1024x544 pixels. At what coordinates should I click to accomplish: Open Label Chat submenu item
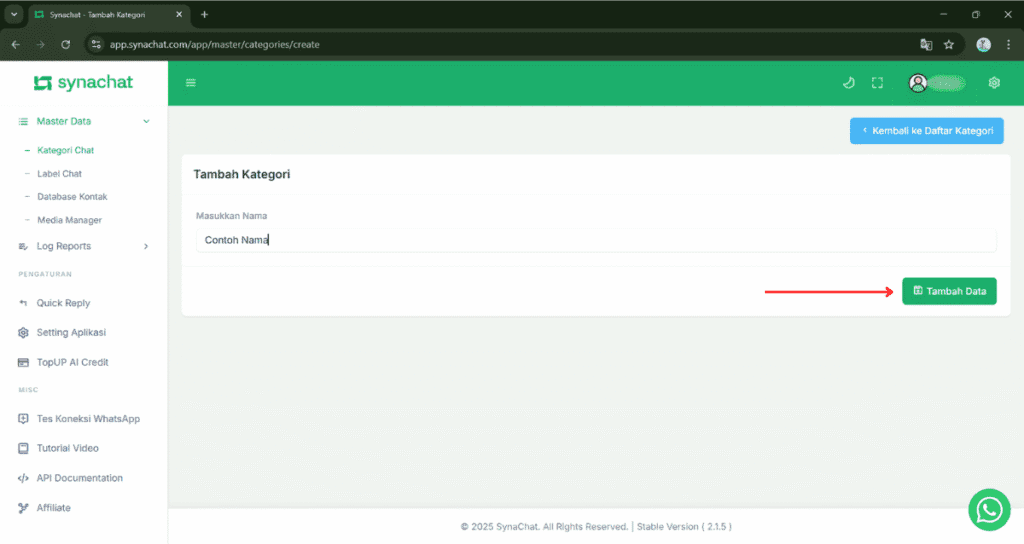click(x=59, y=174)
